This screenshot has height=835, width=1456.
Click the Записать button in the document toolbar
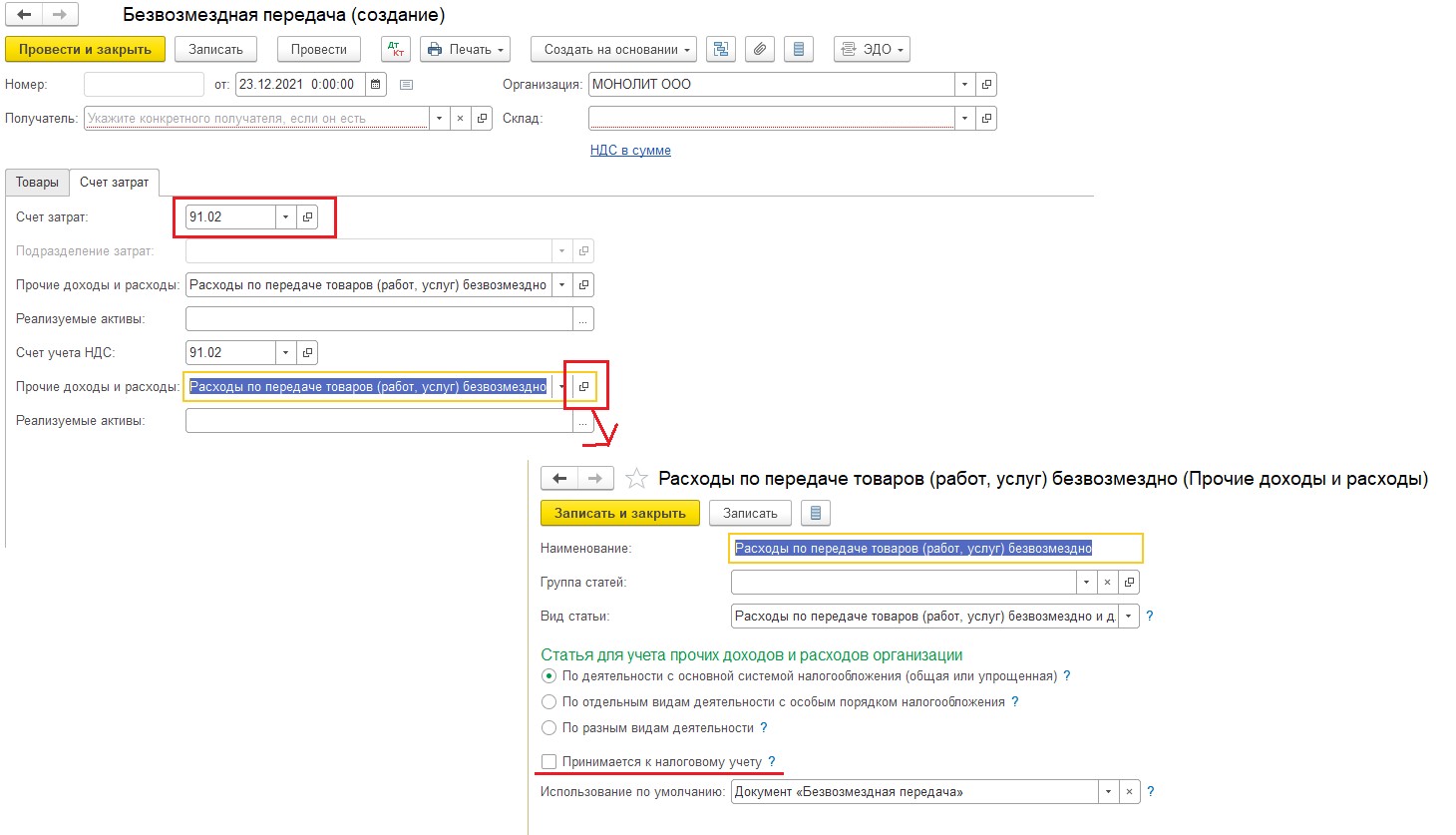pos(215,49)
